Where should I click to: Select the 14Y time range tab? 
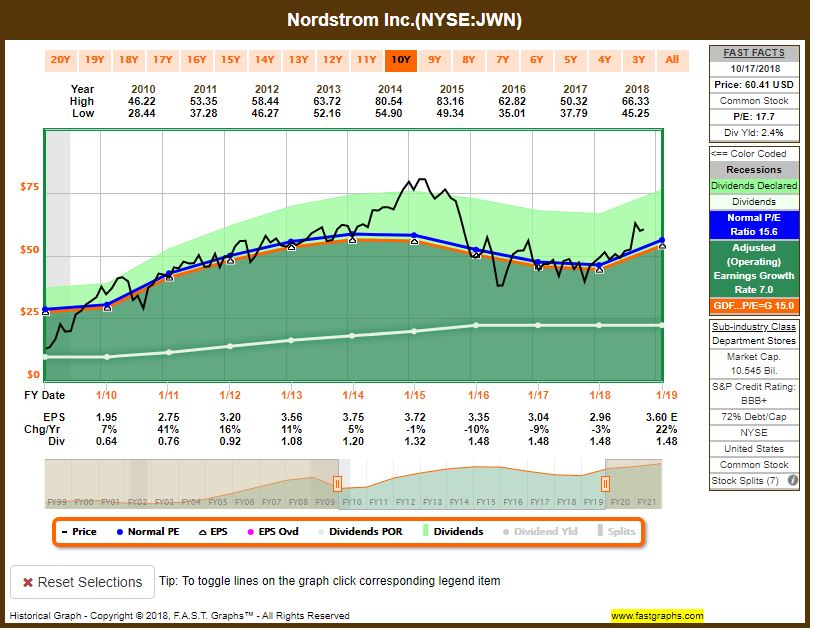(x=264, y=60)
